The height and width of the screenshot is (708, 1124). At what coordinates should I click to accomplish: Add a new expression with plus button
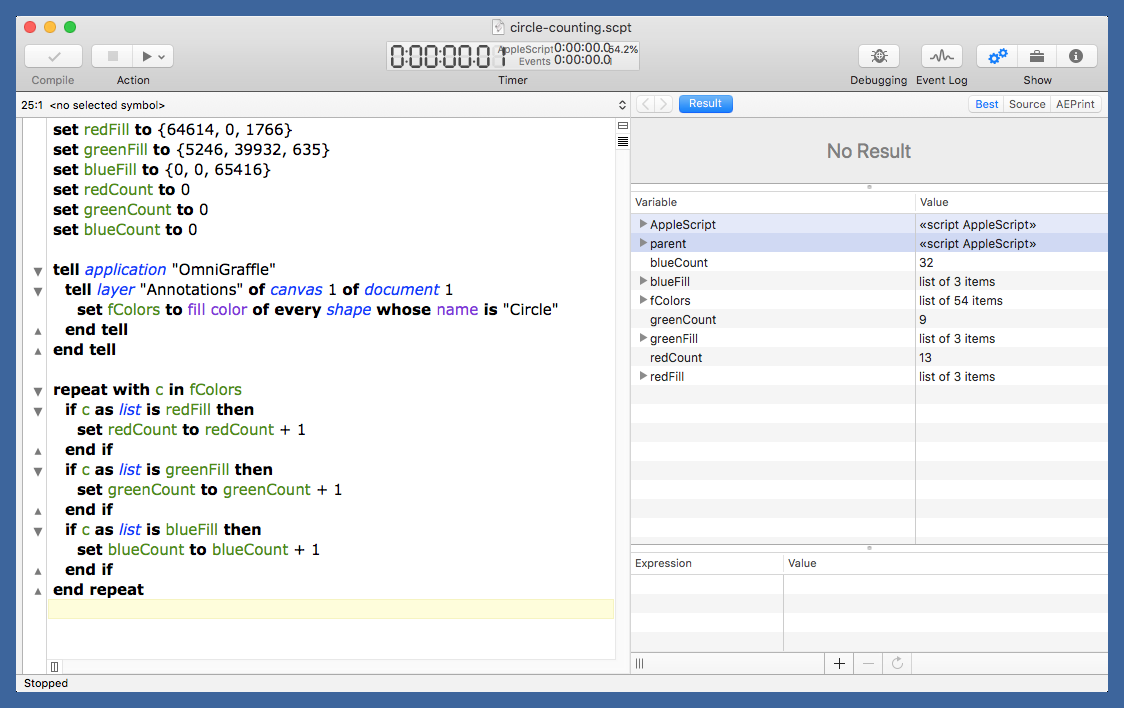click(839, 663)
